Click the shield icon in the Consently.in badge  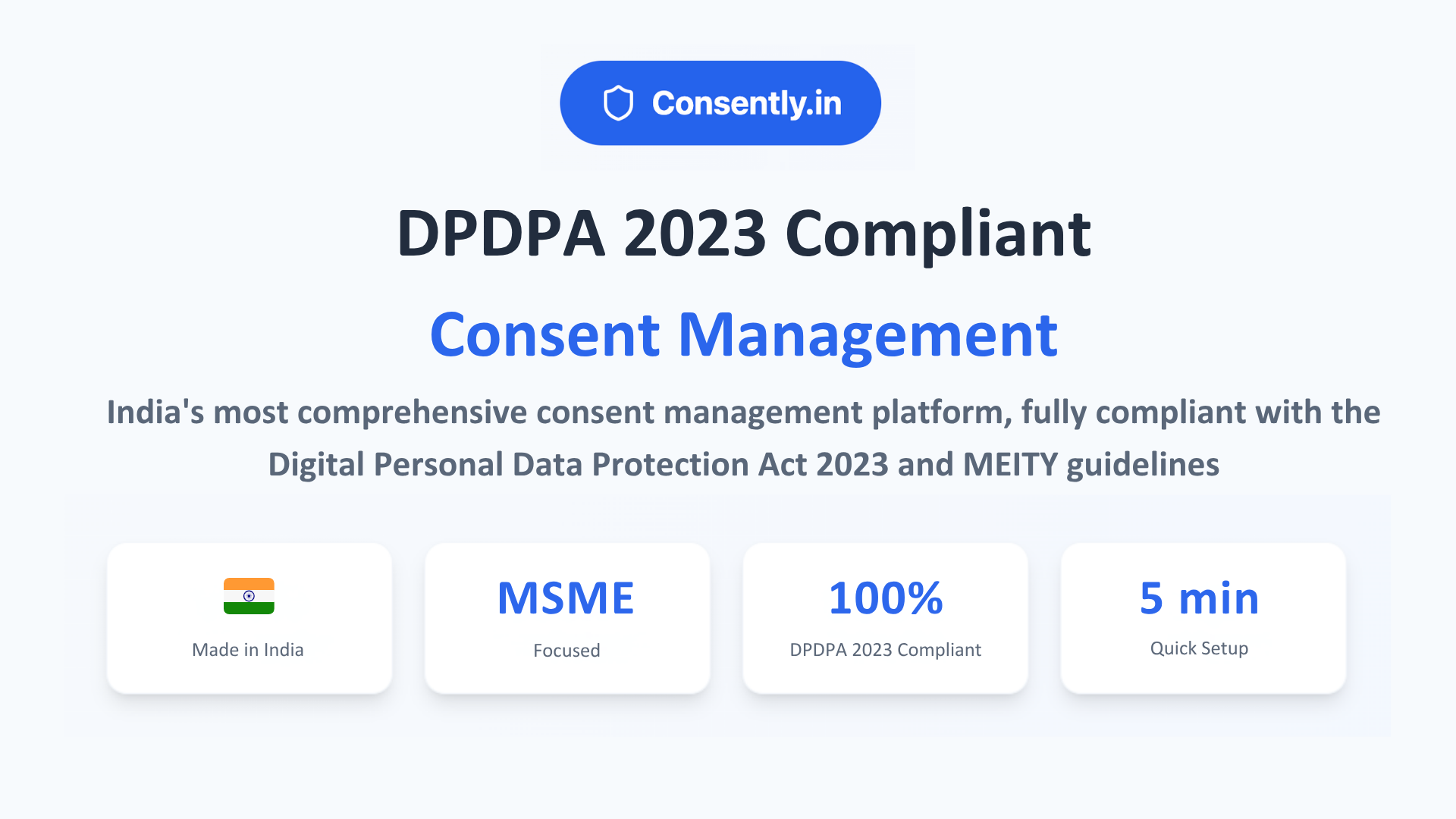pos(618,103)
